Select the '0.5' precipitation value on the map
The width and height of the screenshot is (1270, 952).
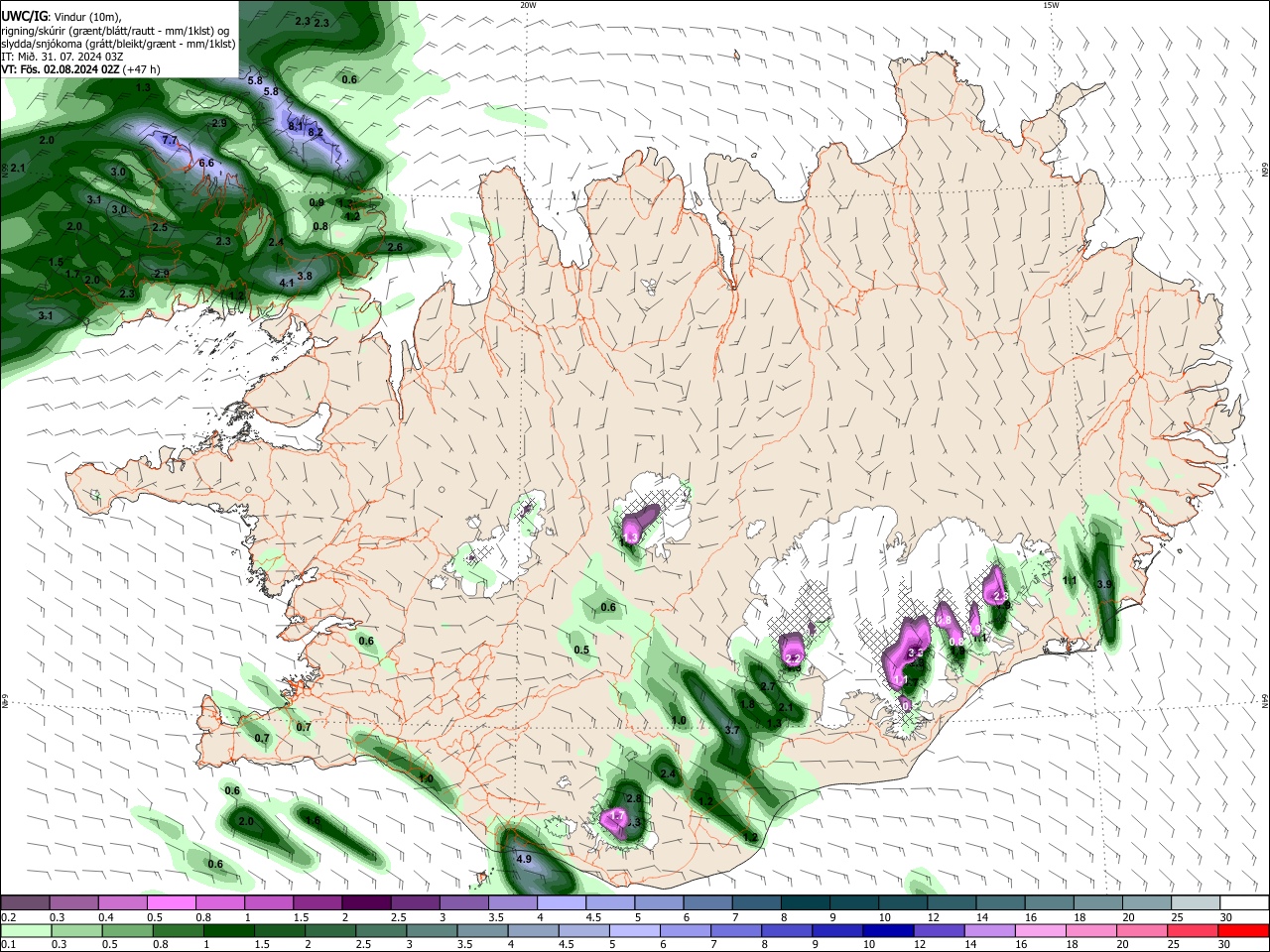click(x=581, y=651)
